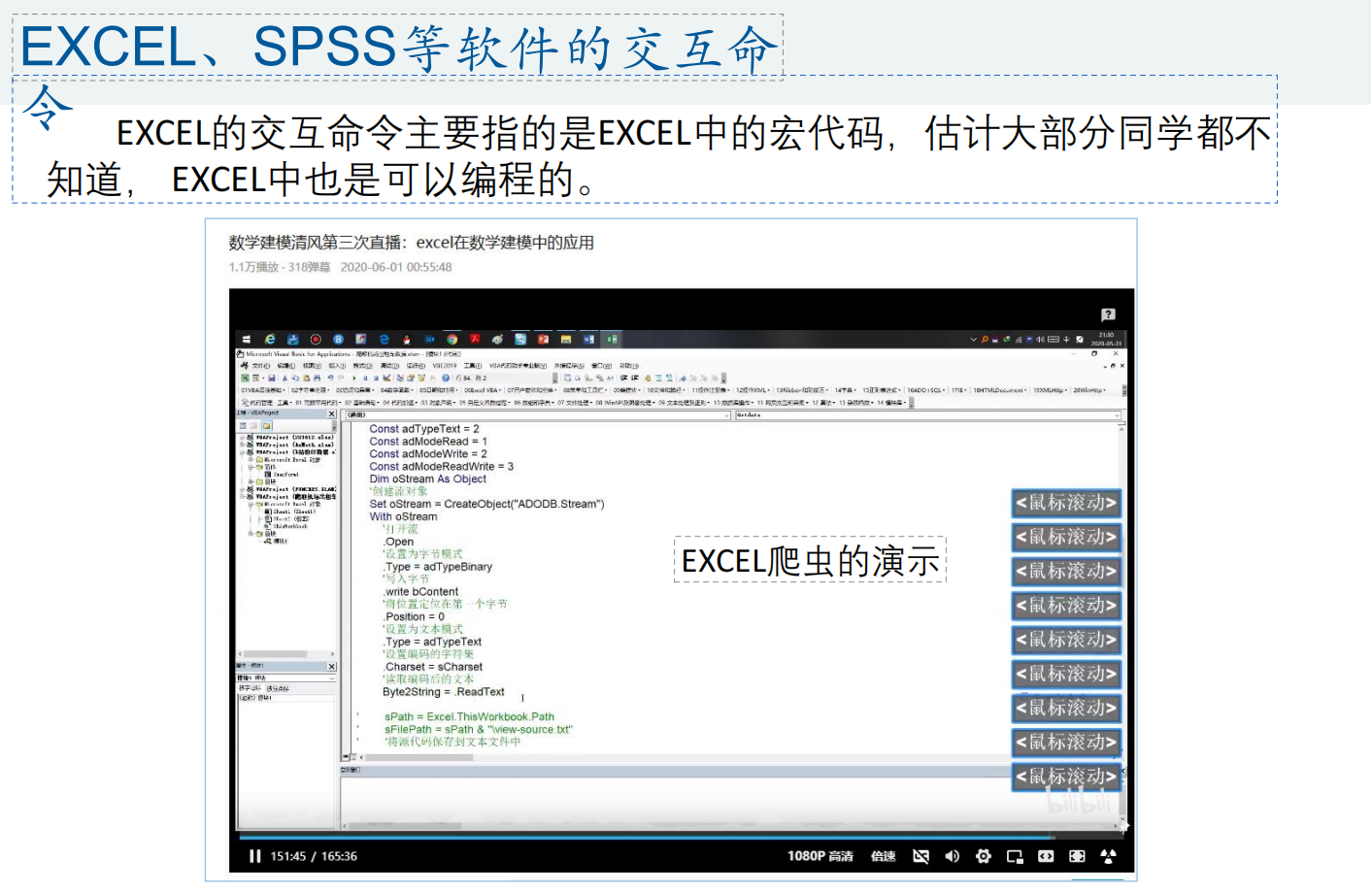Viewport: 1372px width, 891px height.
Task: Open VBA Help with the blue question icon
Action: [x=446, y=379]
